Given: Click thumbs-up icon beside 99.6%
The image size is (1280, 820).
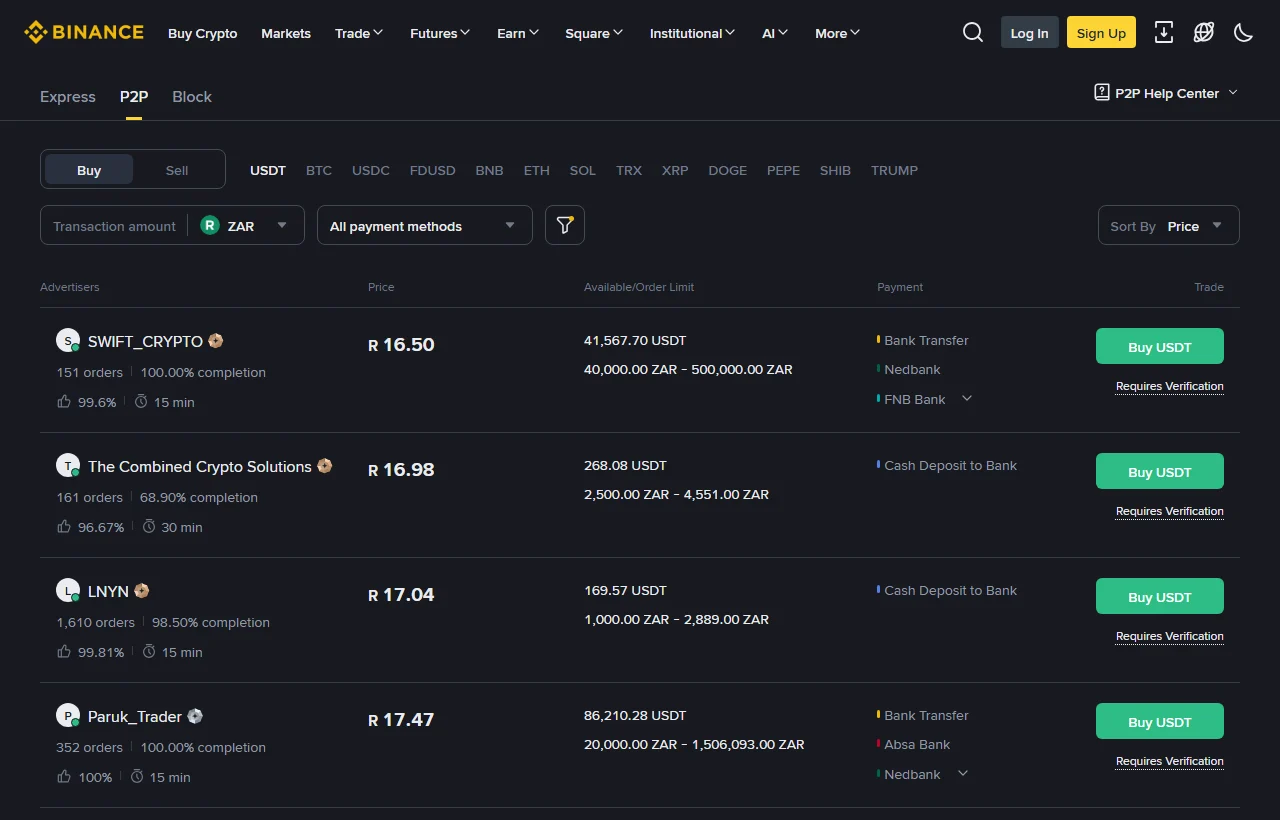Looking at the screenshot, I should tap(64, 401).
